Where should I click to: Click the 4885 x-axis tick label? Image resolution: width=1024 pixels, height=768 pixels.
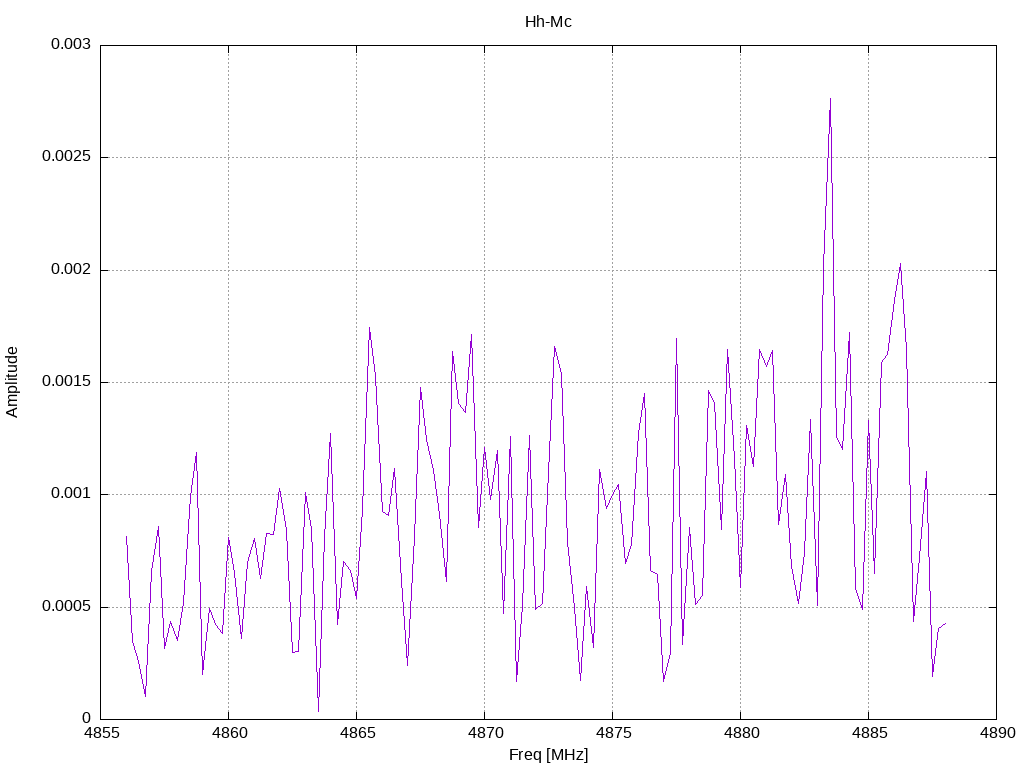coord(869,733)
